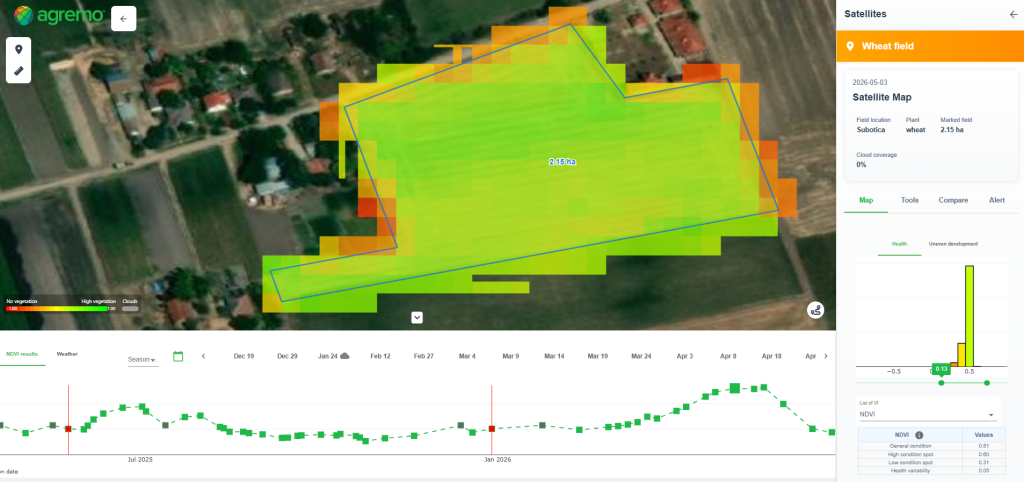1024x482 pixels.
Task: Open the List of VI dropdown
Action: click(x=927, y=415)
